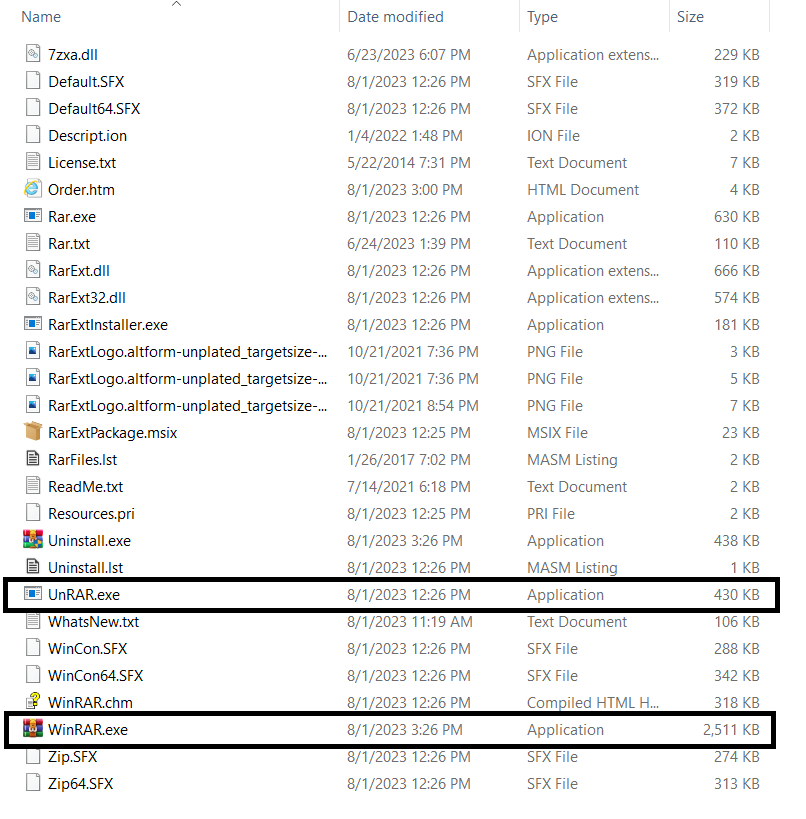This screenshot has height=819, width=806.
Task: Select the file name Rar.exe
Action: [72, 217]
